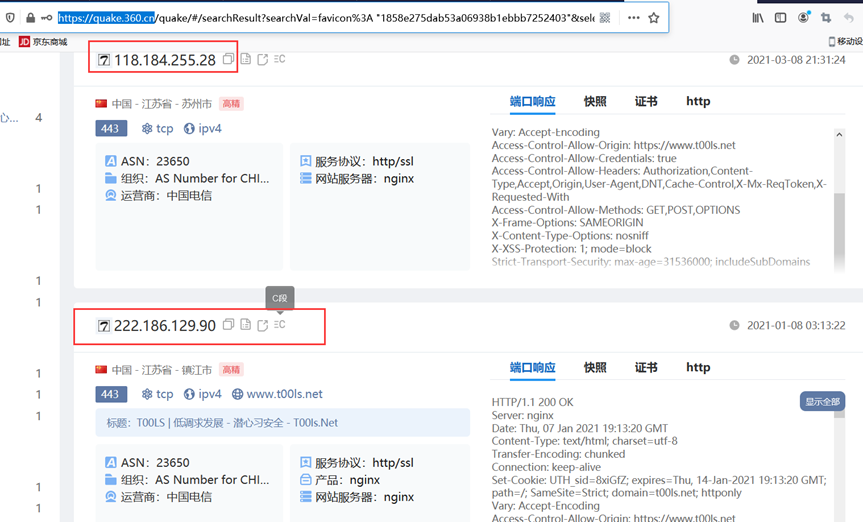The height and width of the screenshot is (522, 863).
Task: Click the URL address bar field
Action: (x=335, y=18)
